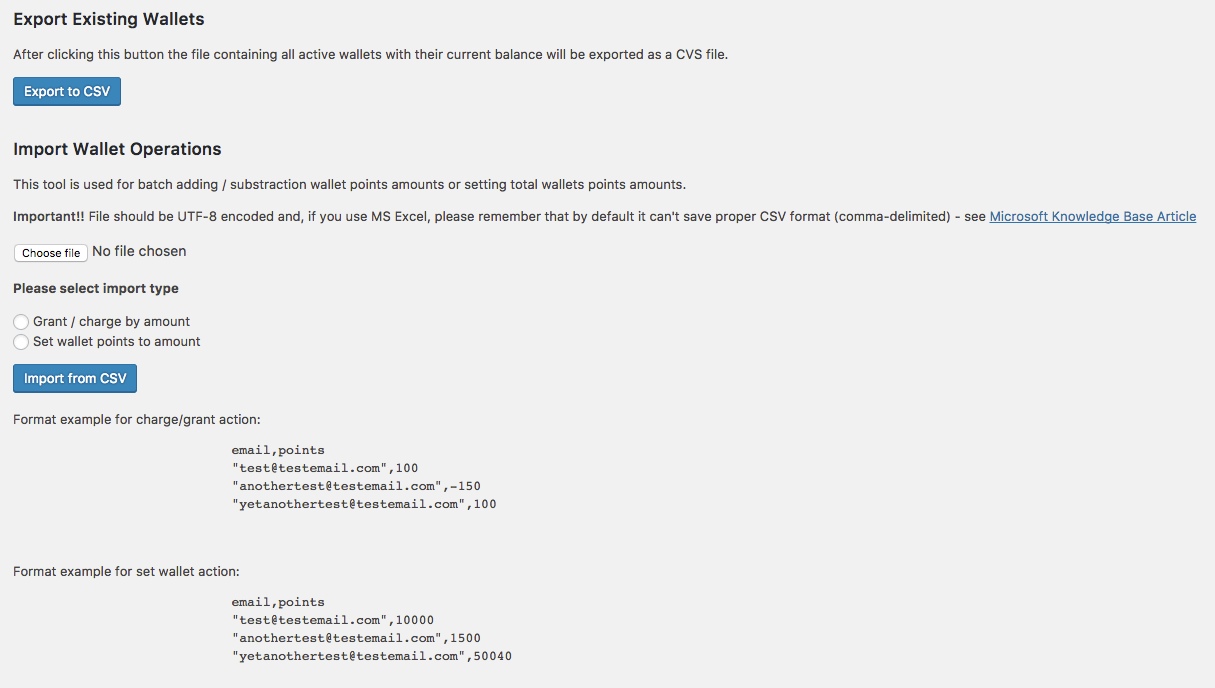The width and height of the screenshot is (1215, 688).
Task: Click the Export to CSV button
Action: click(x=67, y=92)
